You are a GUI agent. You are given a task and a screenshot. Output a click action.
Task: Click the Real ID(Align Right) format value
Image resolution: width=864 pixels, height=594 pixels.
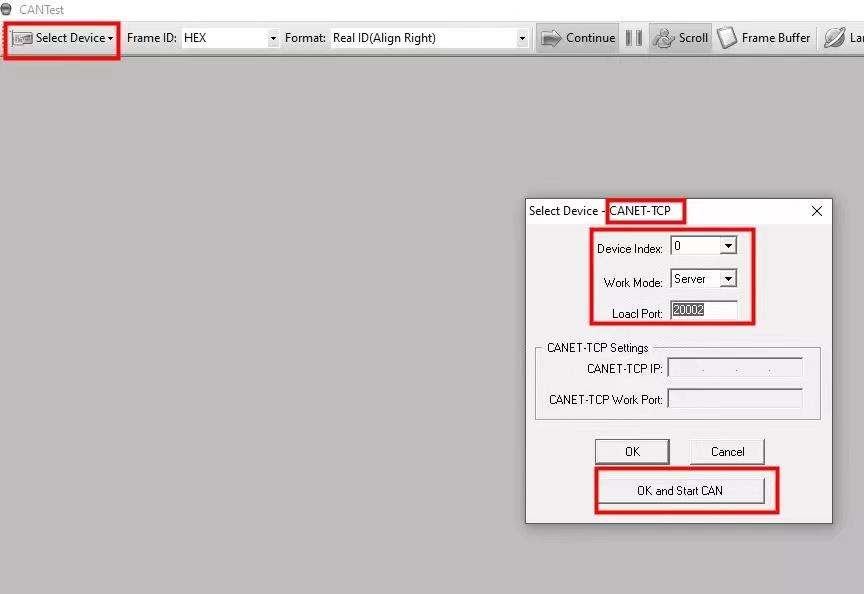click(x=384, y=38)
